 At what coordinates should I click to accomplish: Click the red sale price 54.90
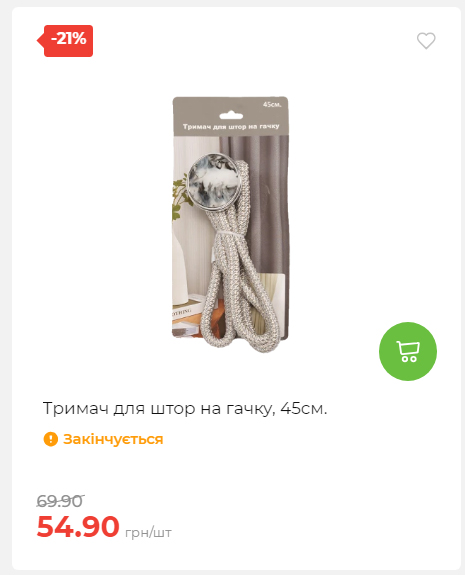coord(78,526)
